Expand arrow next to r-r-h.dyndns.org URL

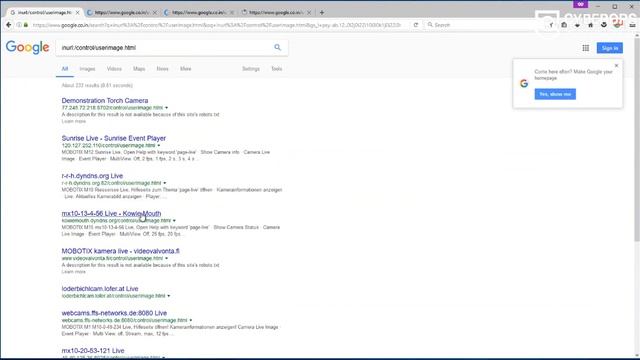[x=165, y=183]
